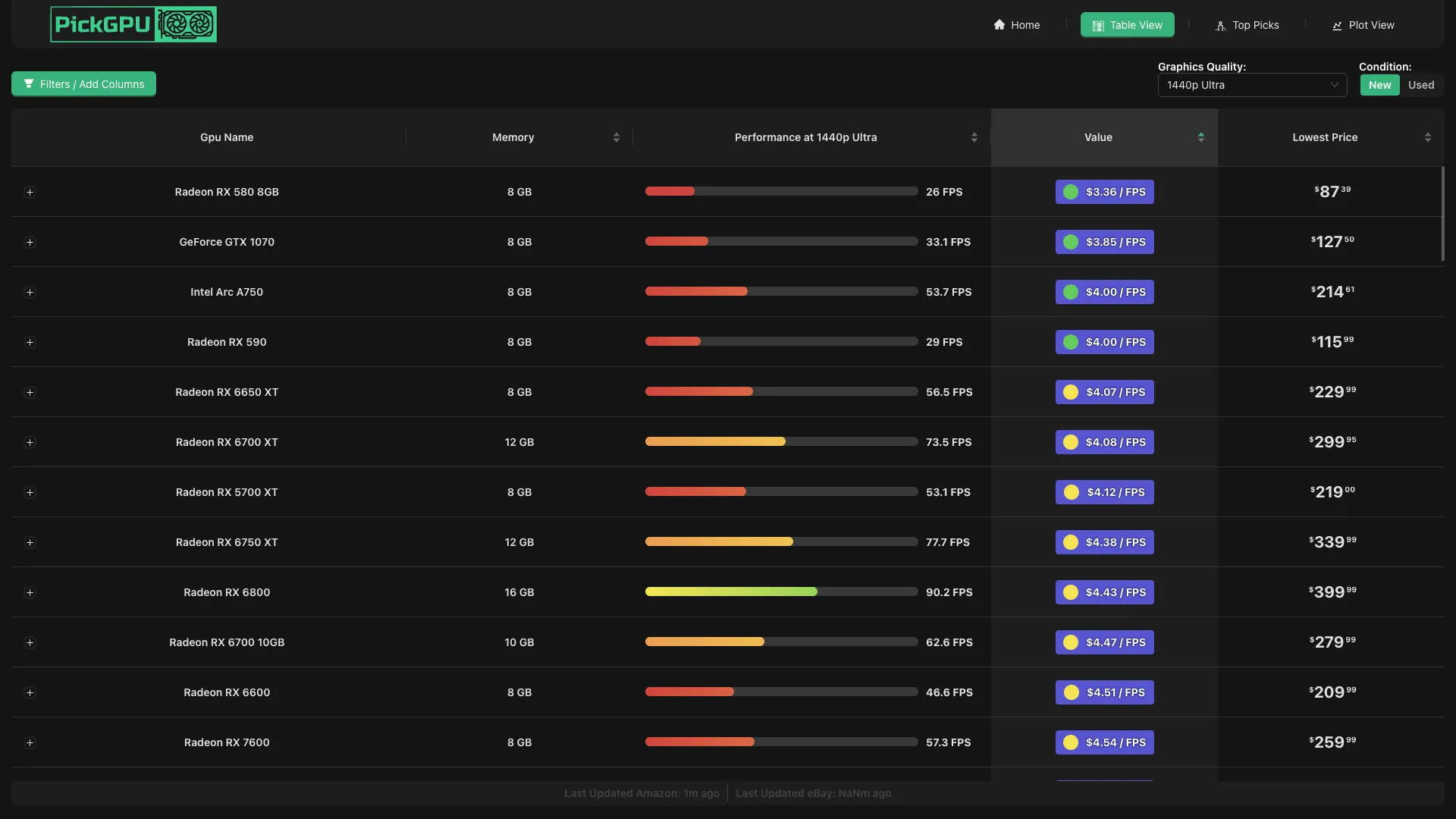Viewport: 1456px width, 819px height.
Task: Click the $4.47 / FPS value badge
Action: (1104, 642)
